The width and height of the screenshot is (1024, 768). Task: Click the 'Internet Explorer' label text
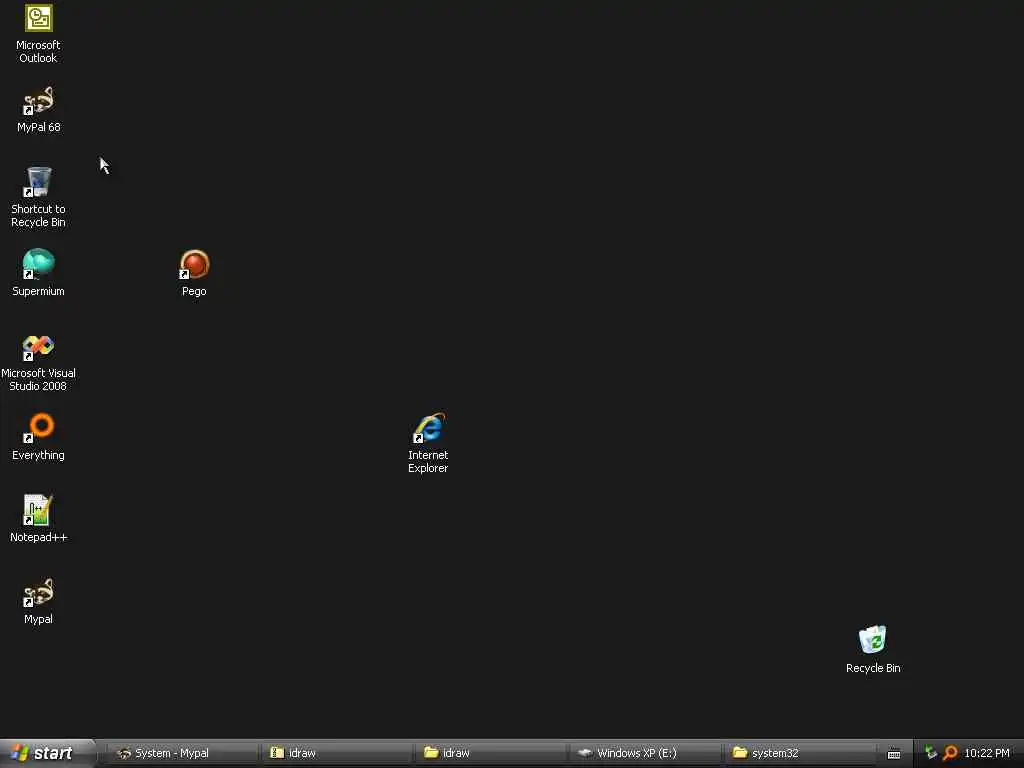(x=428, y=462)
